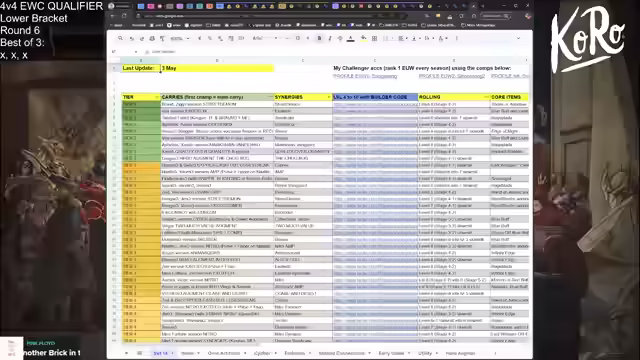Image resolution: width=640 pixels, height=360 pixels.
Task: Click the BUILDER CODE column header cell
Action: point(375,97)
